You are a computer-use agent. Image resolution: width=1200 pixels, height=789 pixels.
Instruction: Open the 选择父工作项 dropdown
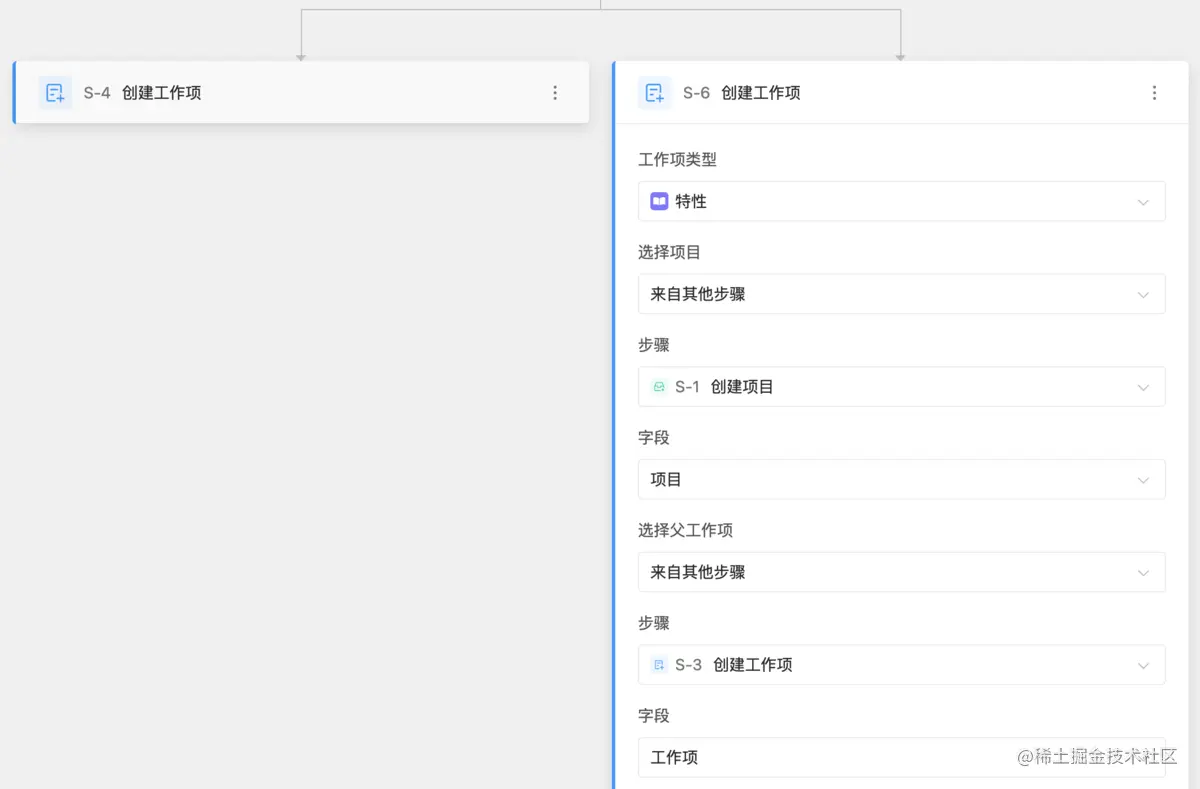[901, 572]
